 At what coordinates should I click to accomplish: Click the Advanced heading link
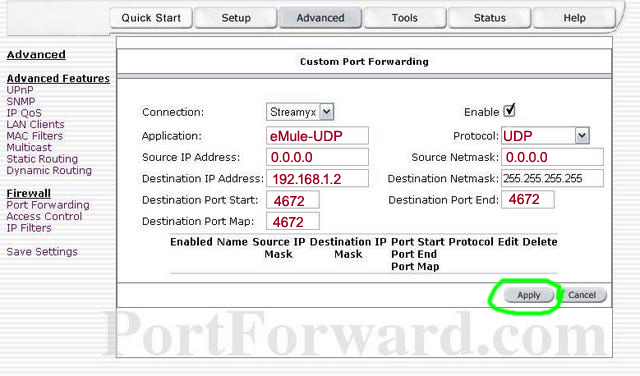point(36,55)
